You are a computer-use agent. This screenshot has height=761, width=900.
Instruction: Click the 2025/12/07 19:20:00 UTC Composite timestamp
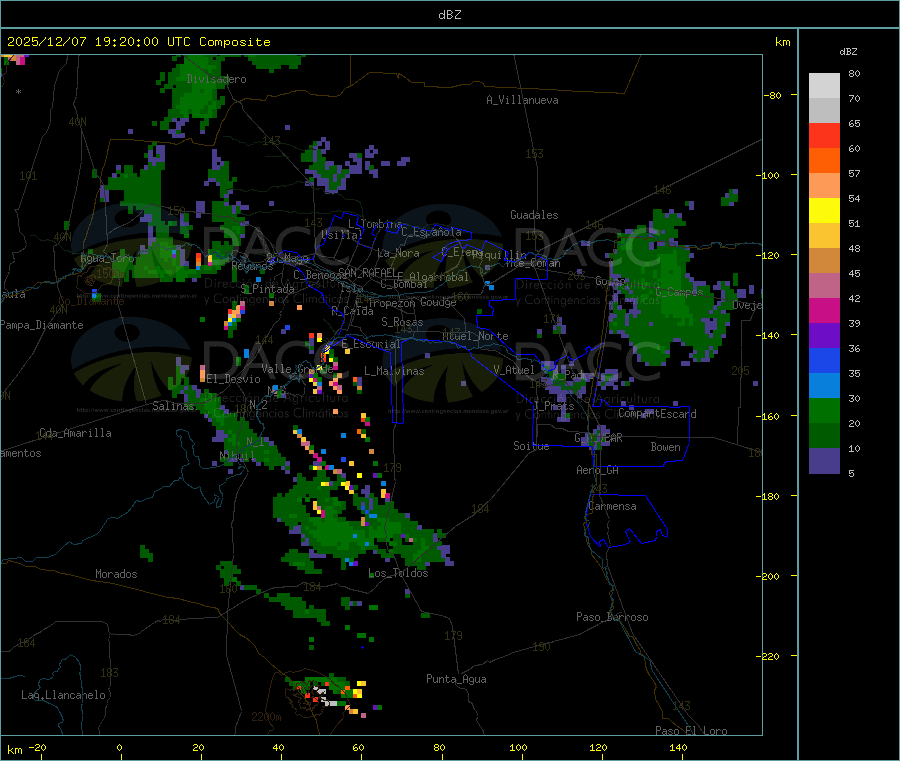click(139, 42)
